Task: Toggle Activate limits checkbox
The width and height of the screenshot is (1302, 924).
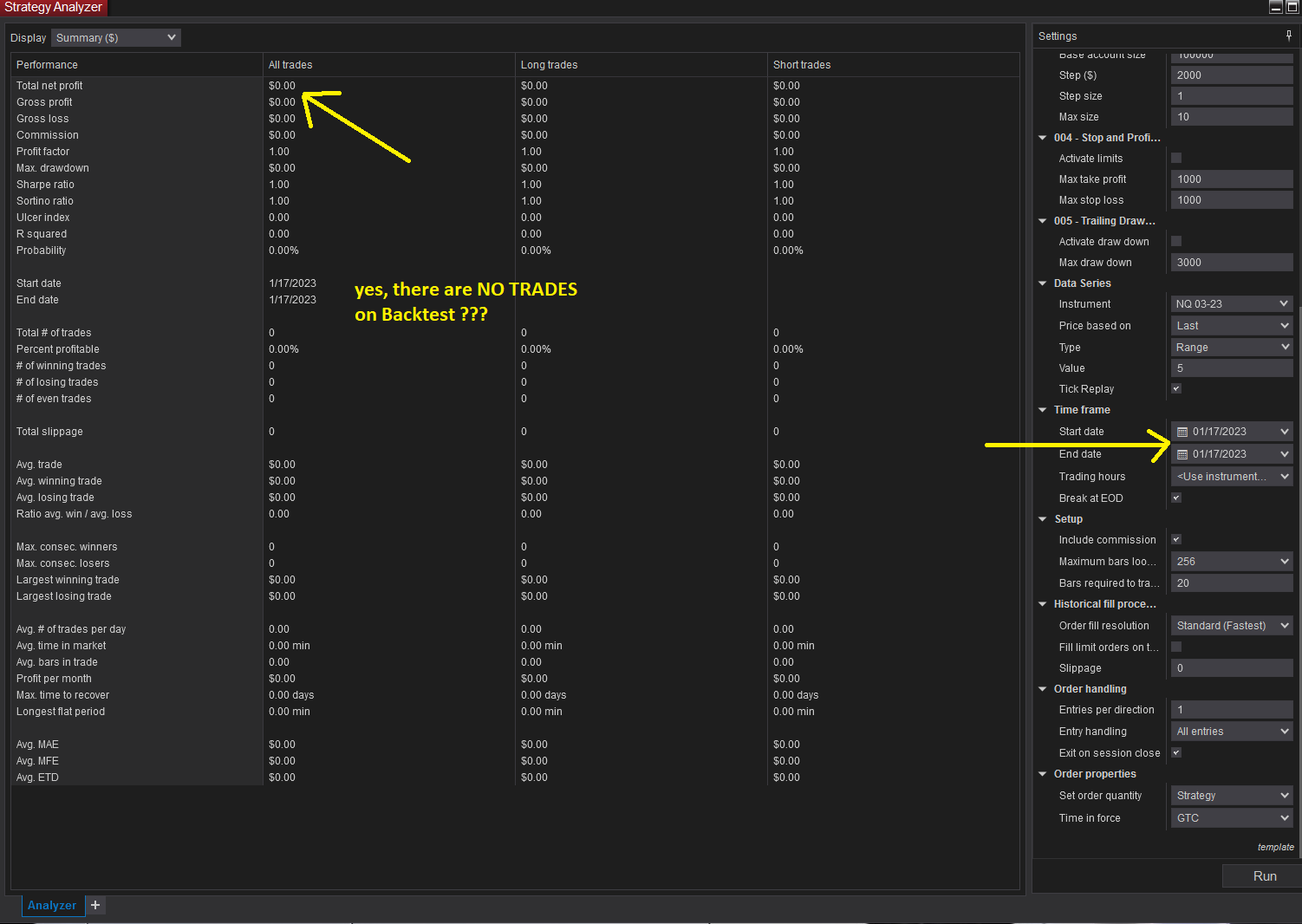Action: pyautogui.click(x=1176, y=158)
